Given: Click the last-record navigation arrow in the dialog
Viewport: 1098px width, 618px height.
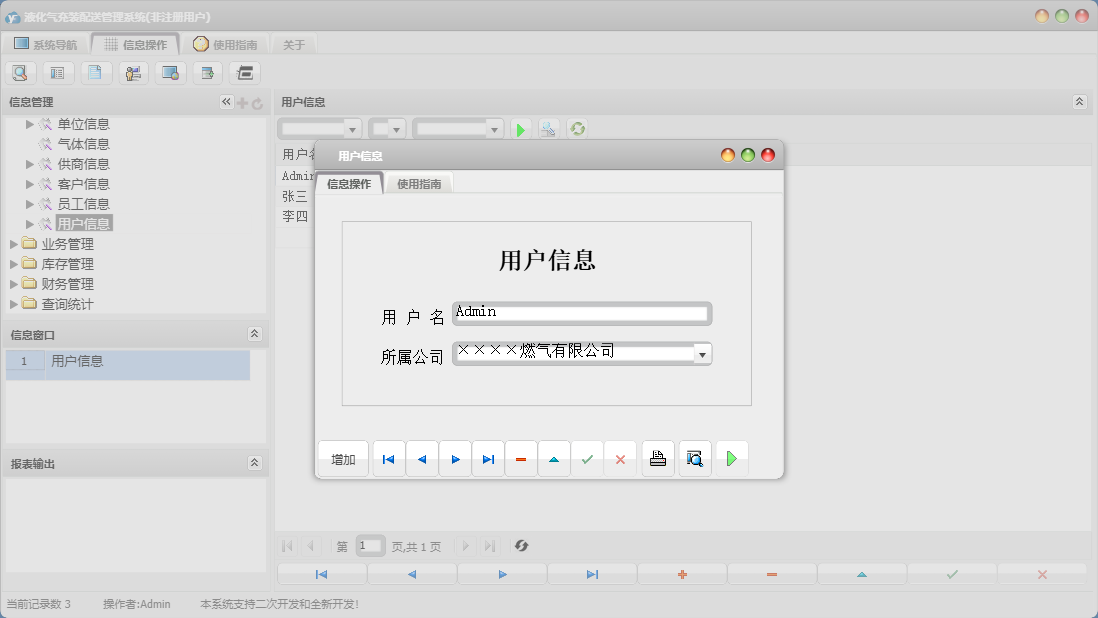Looking at the screenshot, I should point(488,458).
